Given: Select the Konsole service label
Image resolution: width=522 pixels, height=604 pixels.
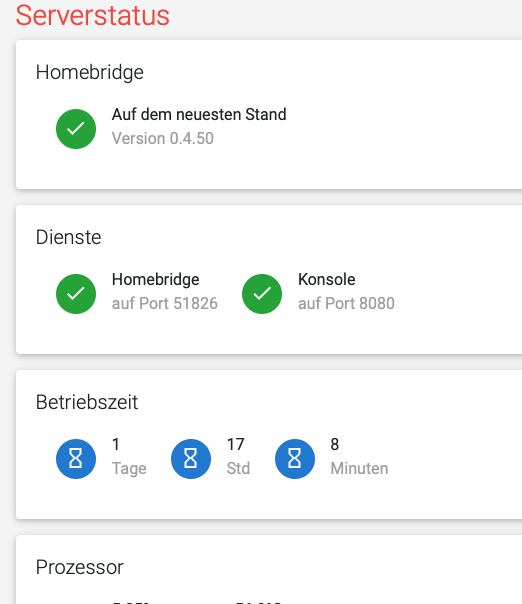Looking at the screenshot, I should pyautogui.click(x=327, y=279).
